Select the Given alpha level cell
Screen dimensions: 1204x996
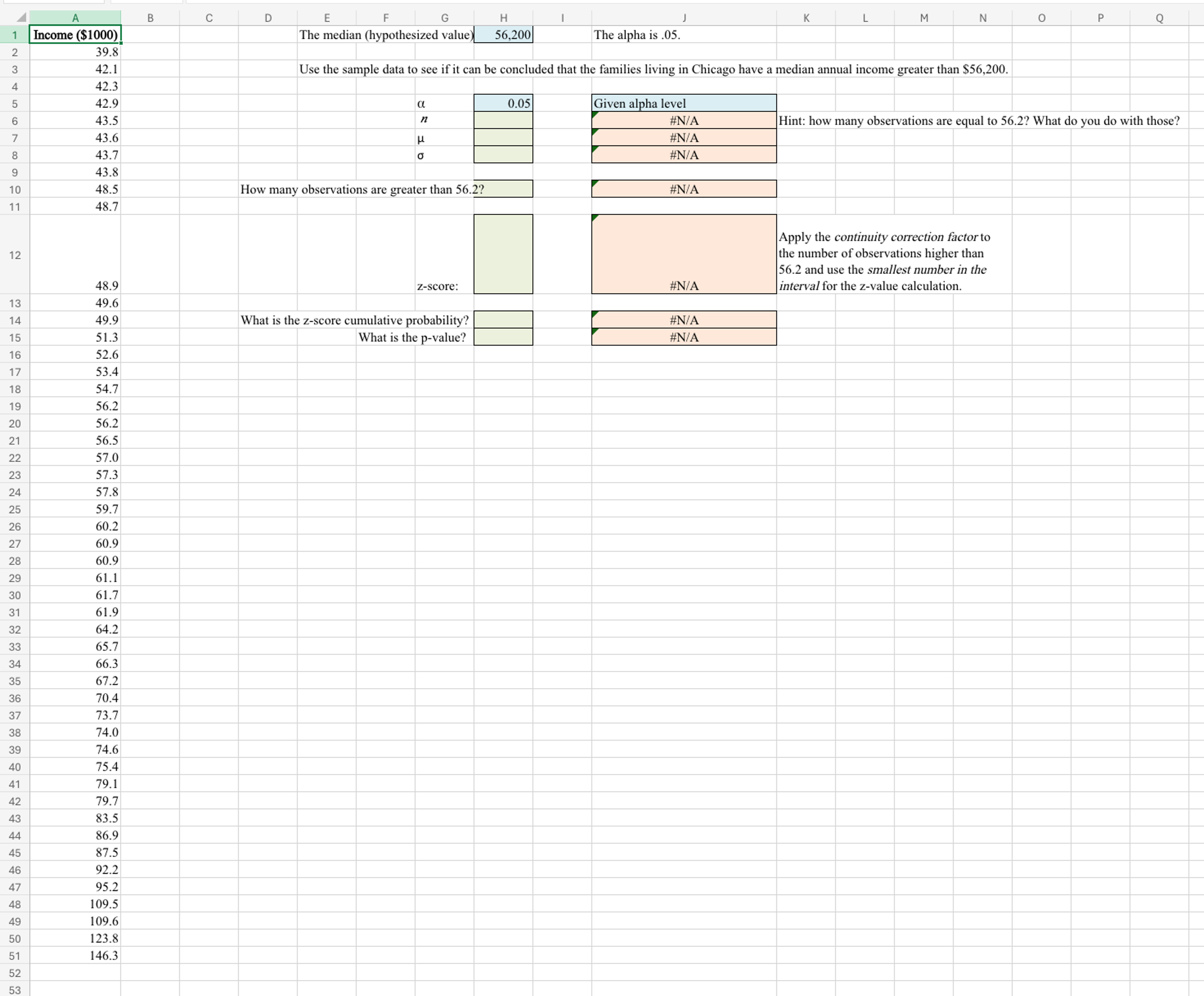684,103
